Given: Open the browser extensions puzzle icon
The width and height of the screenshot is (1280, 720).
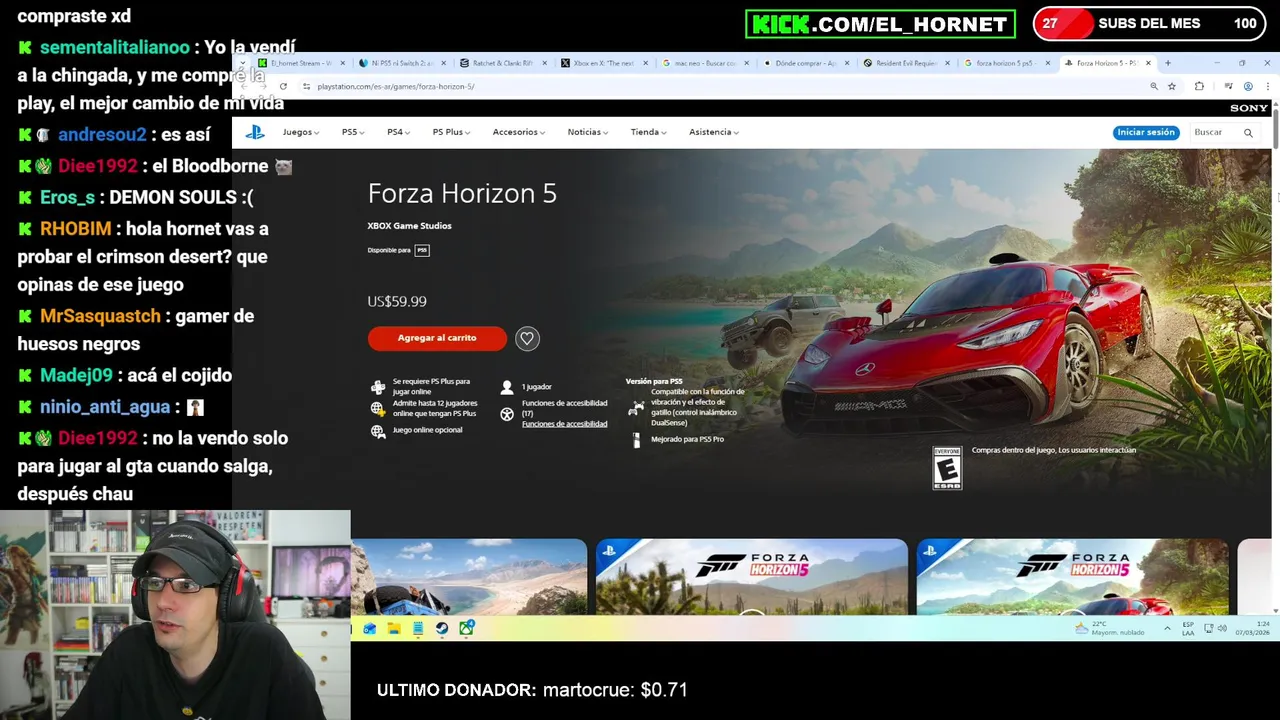Looking at the screenshot, I should 1199,86.
